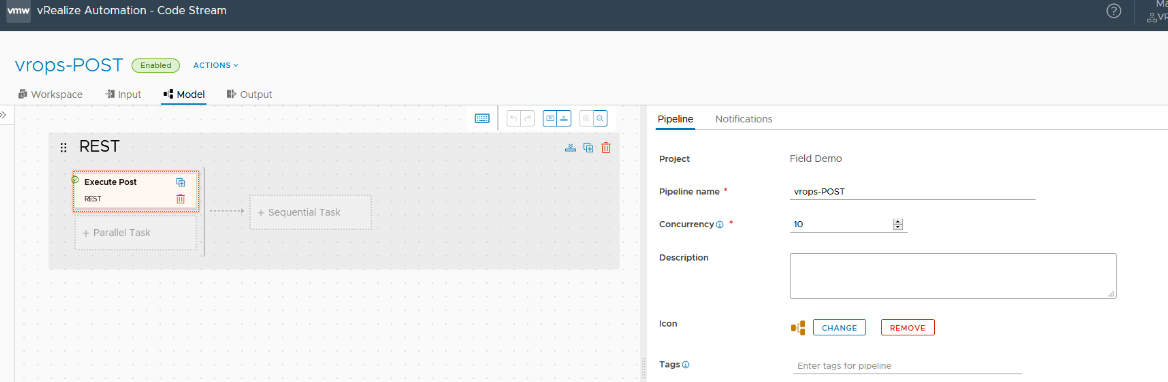This screenshot has width=1168, height=382.
Task: Show the Concurrency info tooltip icon
Action: pos(720,224)
